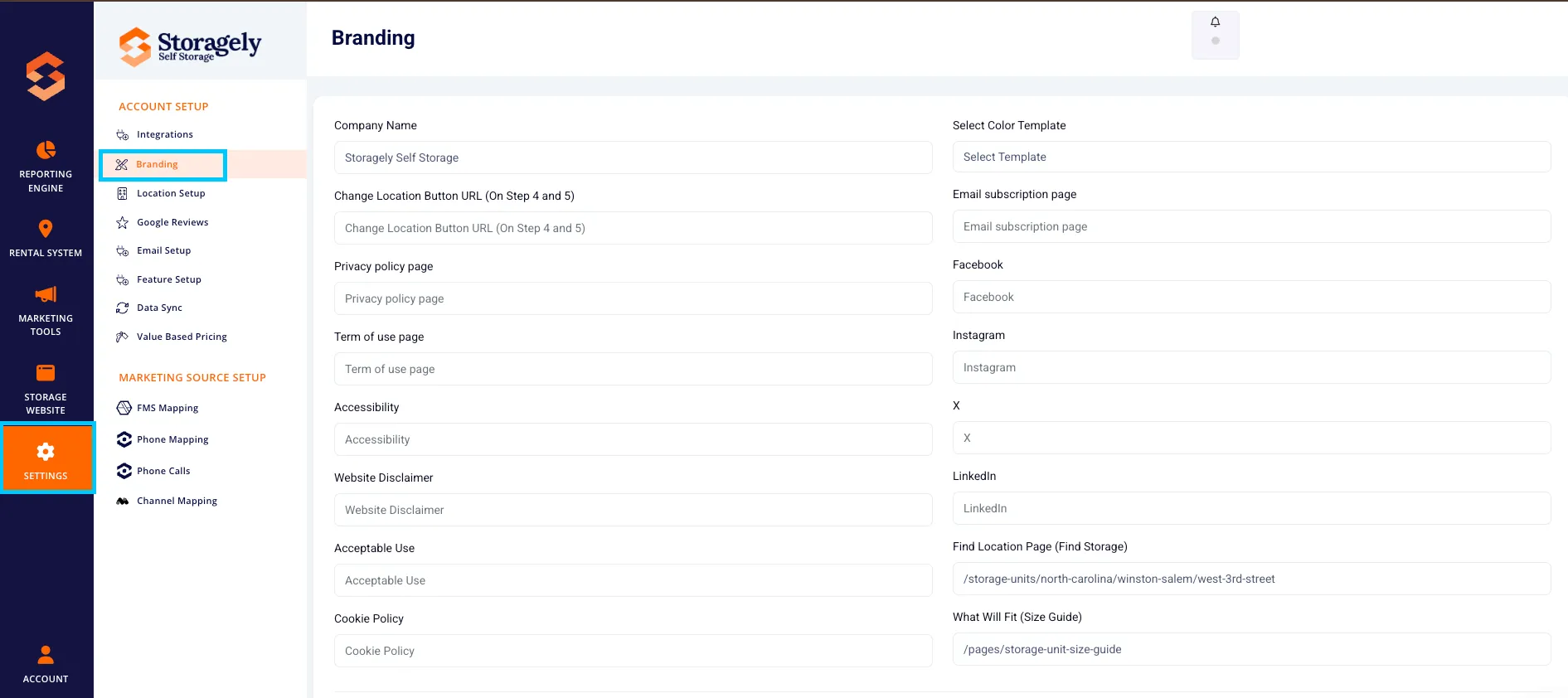This screenshot has height=698, width=1568.
Task: Click the X social link field
Action: [1251, 438]
